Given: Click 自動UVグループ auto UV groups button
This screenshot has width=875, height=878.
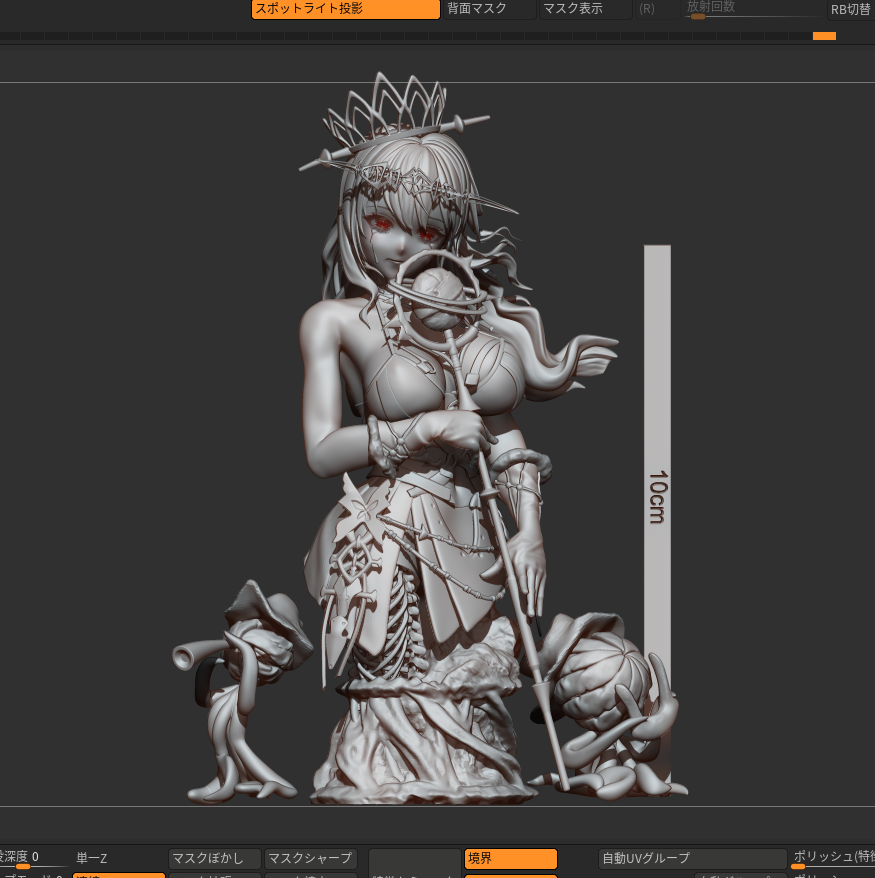Looking at the screenshot, I should coord(692,858).
